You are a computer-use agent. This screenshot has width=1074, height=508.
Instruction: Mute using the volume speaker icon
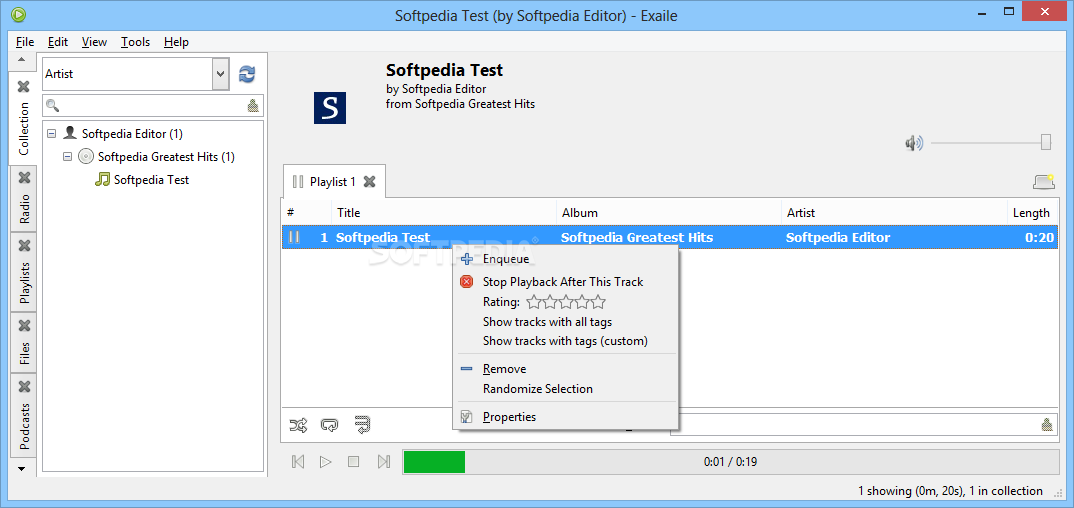pyautogui.click(x=914, y=142)
